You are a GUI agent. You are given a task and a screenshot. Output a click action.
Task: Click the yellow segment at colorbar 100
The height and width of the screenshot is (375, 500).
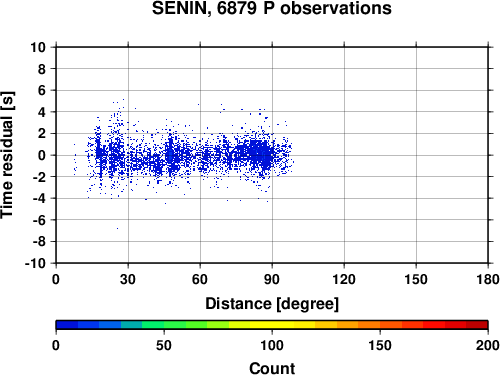click(272, 325)
